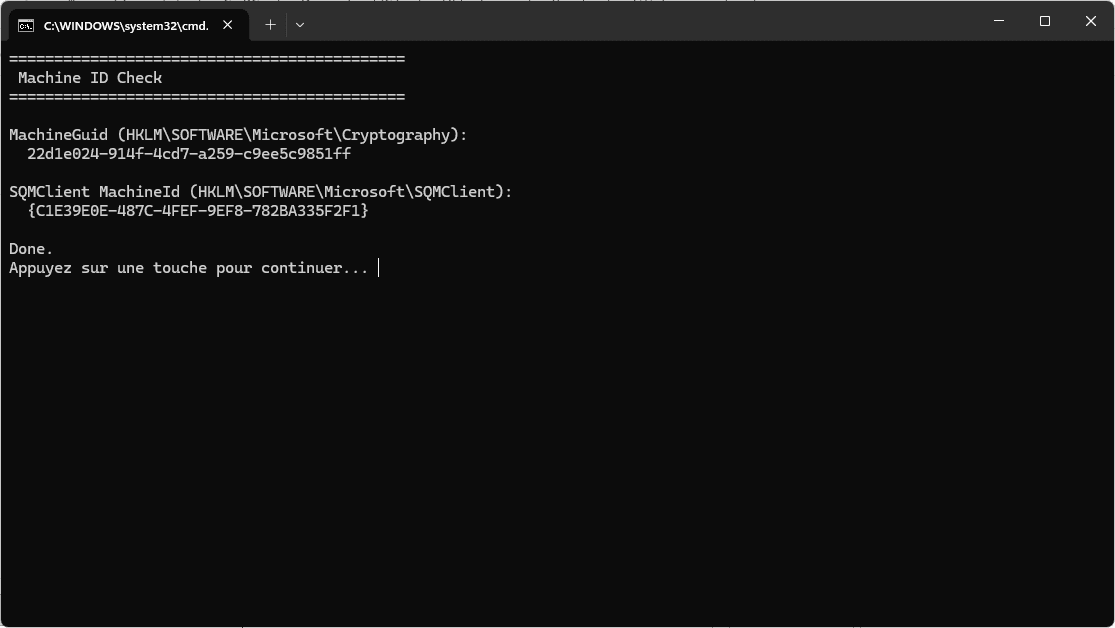Click the machine ID value starting with {C1E39E0E

(x=198, y=211)
